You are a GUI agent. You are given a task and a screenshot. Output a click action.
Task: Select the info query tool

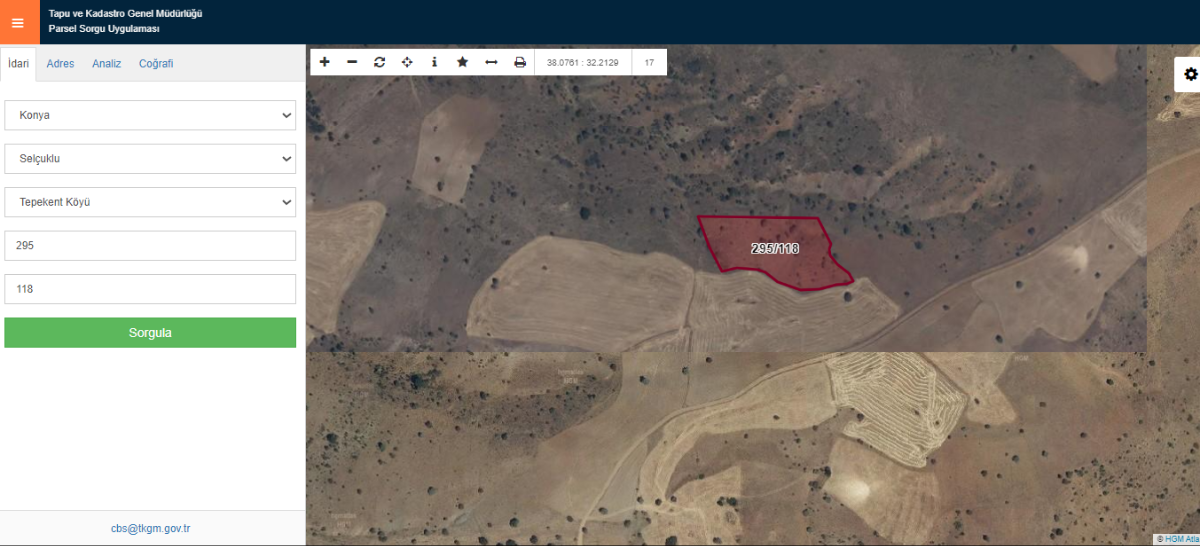pos(434,62)
